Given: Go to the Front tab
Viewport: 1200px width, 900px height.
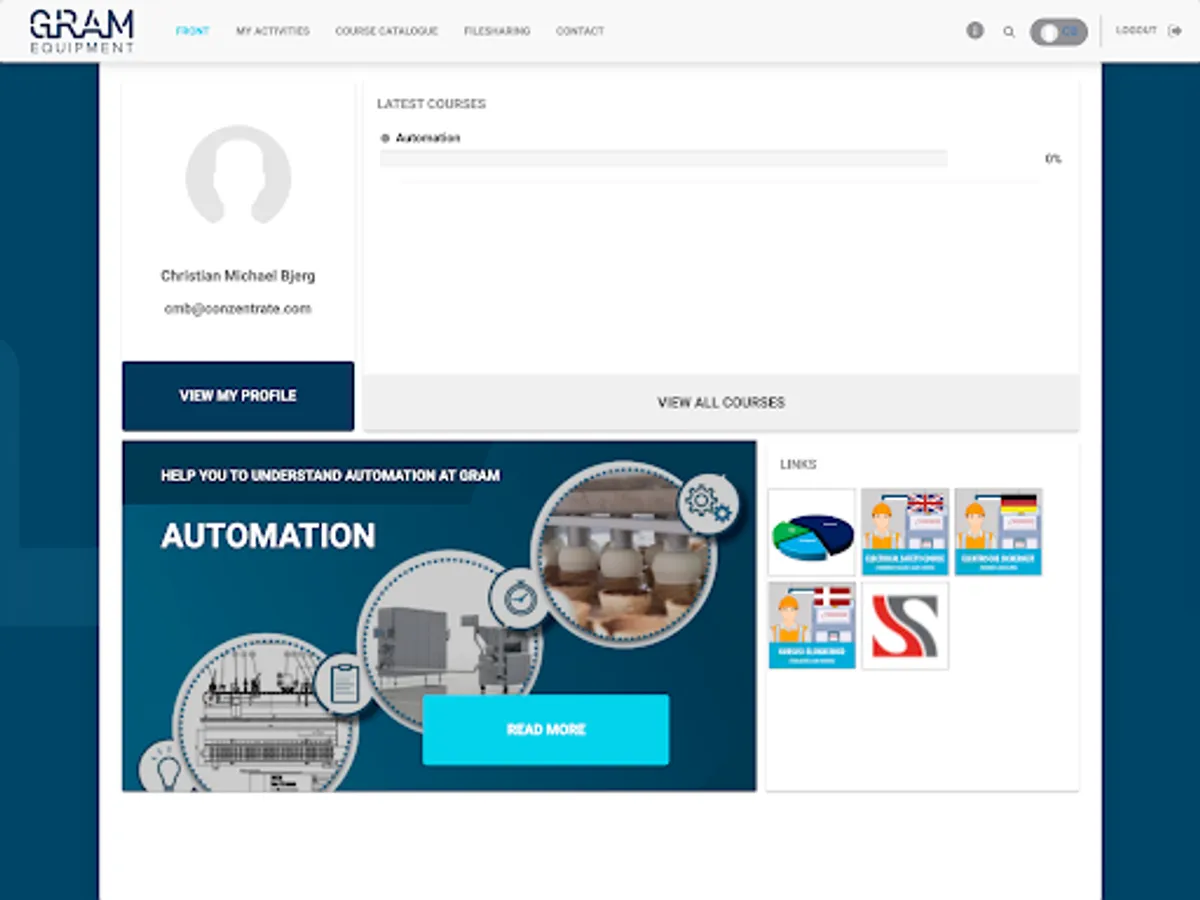Looking at the screenshot, I should pos(192,31).
